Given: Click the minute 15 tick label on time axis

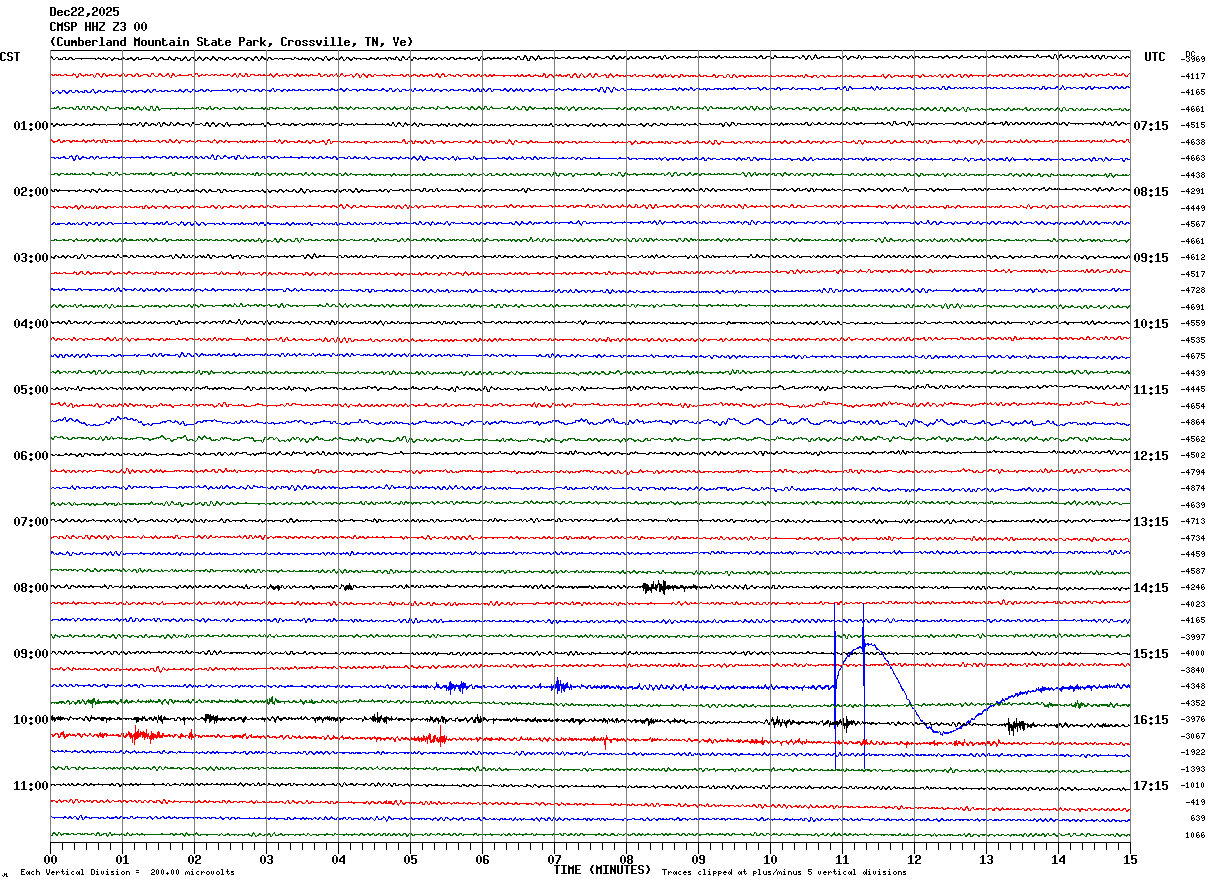Looking at the screenshot, I should pyautogui.click(x=1130, y=859).
